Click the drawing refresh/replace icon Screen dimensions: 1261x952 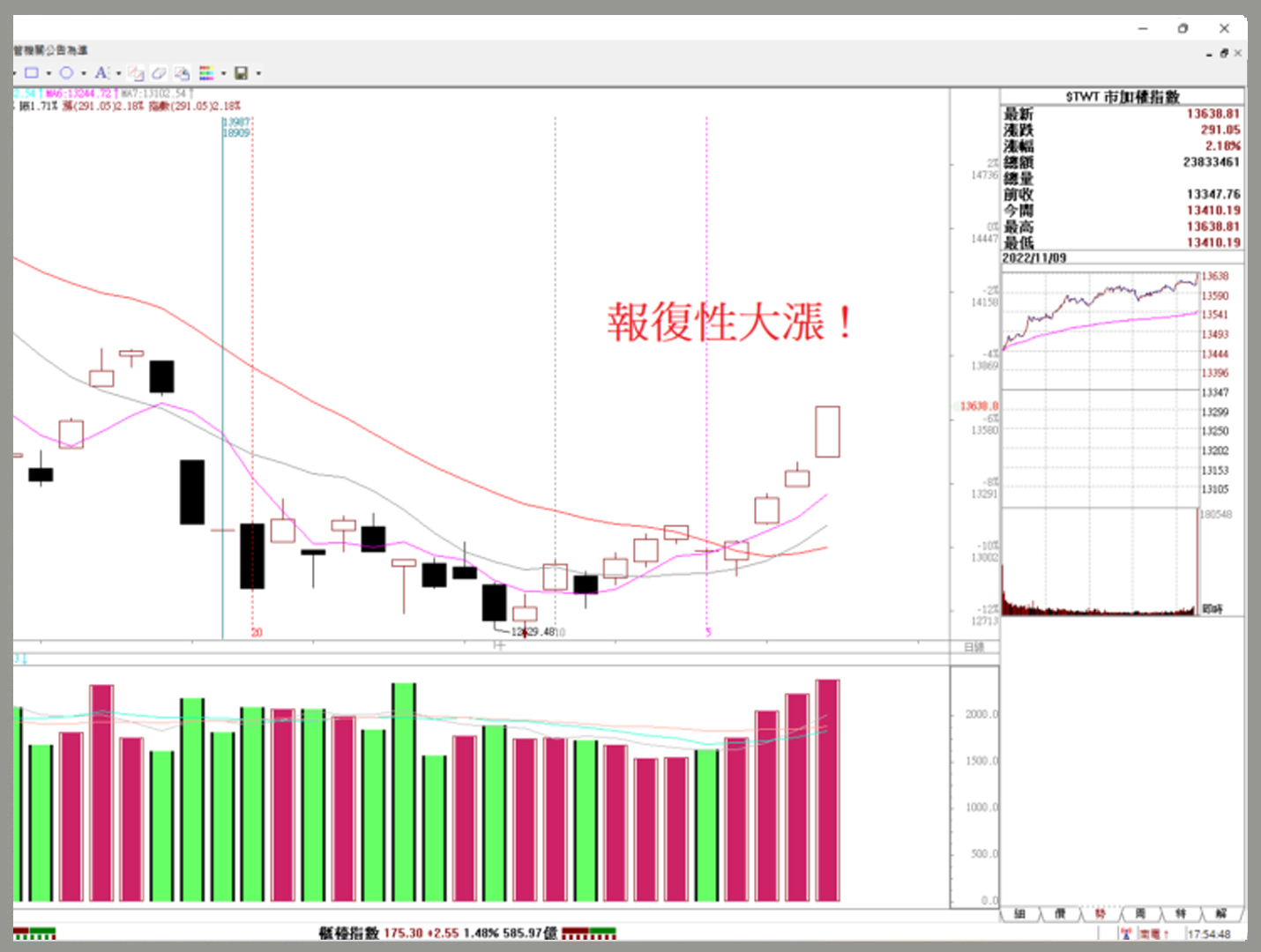[x=182, y=73]
